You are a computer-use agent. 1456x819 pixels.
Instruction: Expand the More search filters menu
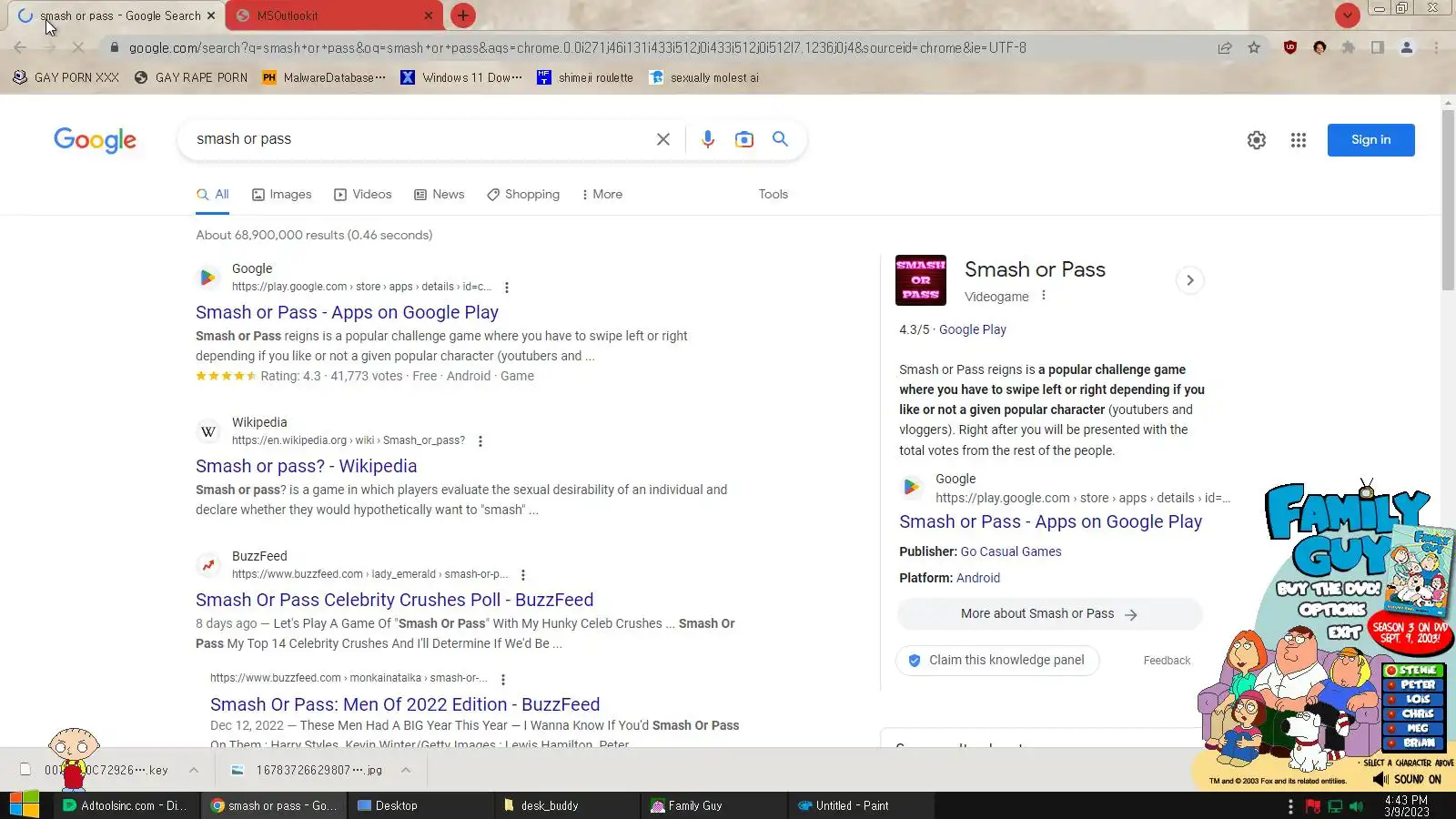point(602,195)
